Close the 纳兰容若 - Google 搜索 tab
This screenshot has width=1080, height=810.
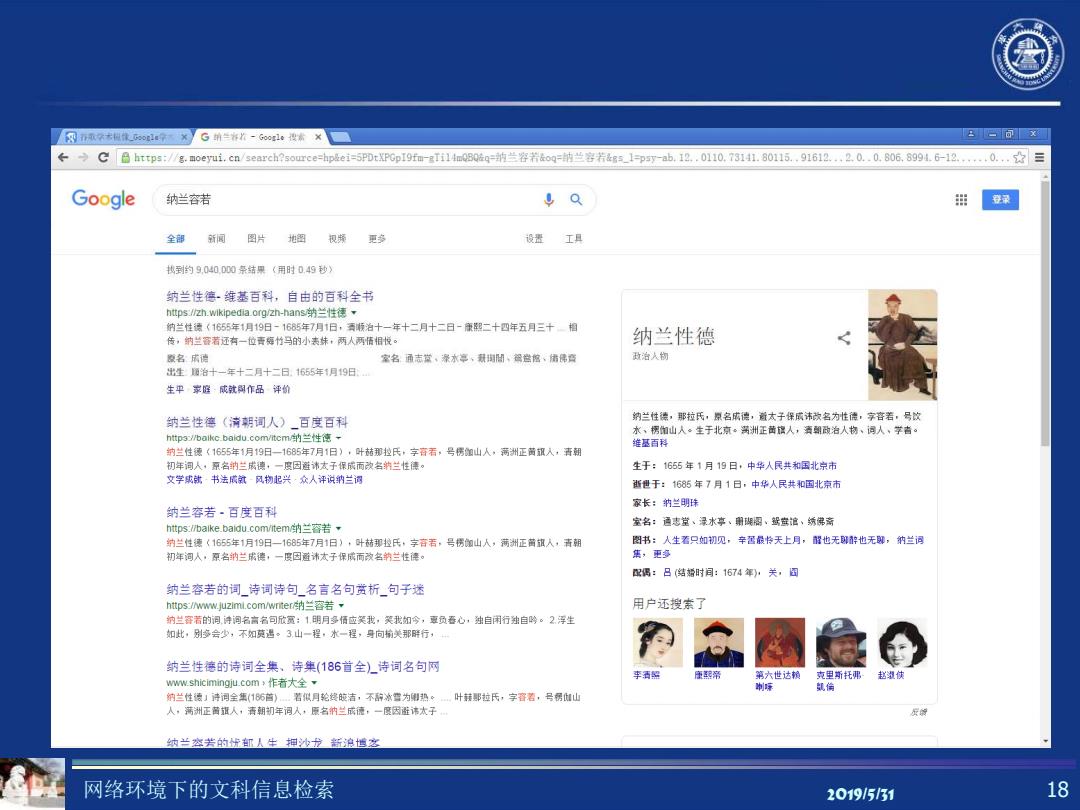(x=318, y=137)
